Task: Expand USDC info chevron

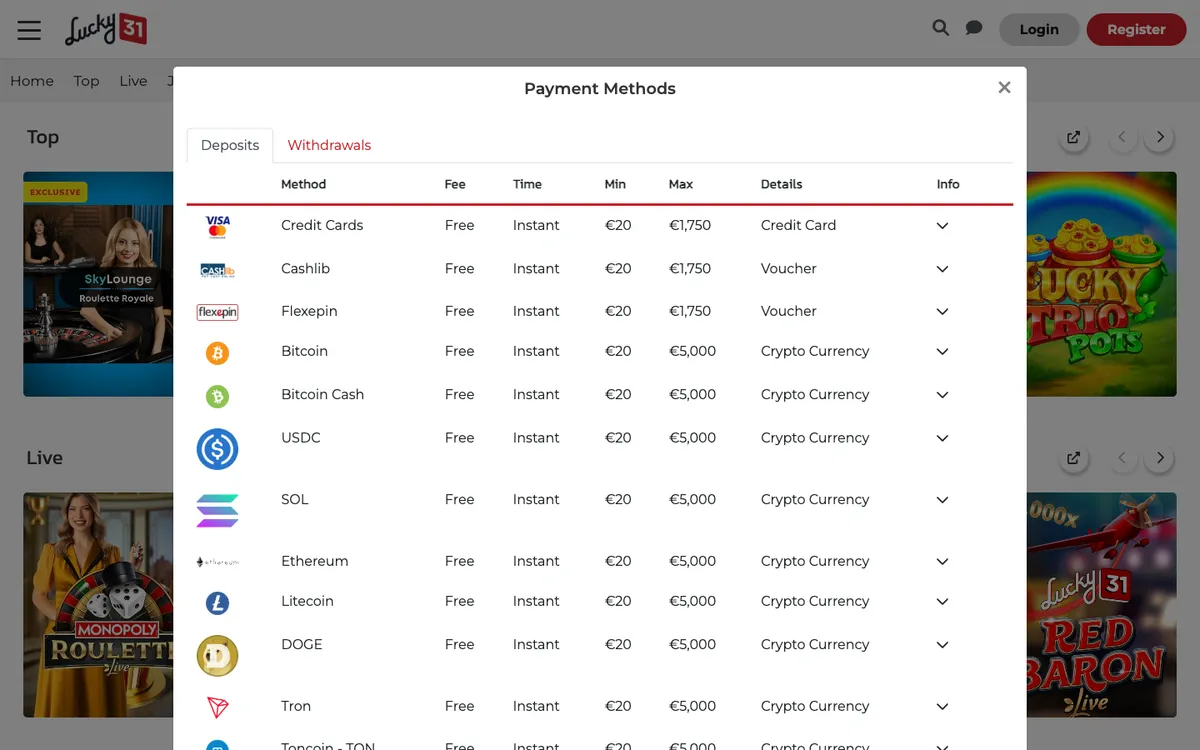Action: coord(942,438)
